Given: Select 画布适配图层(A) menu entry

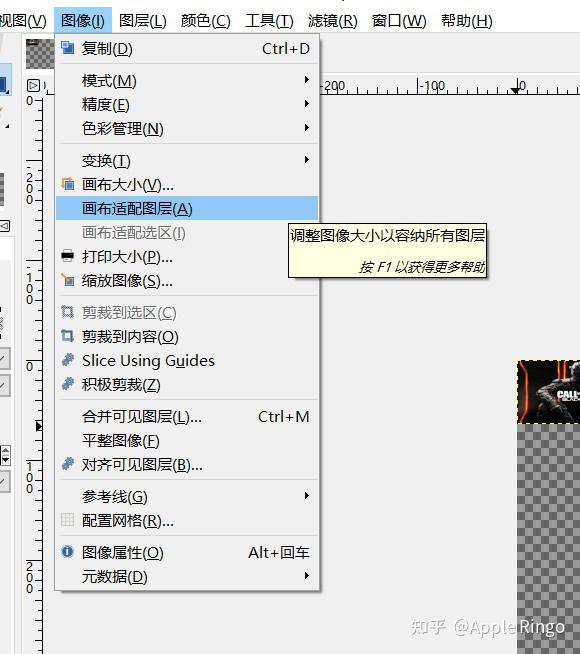Looking at the screenshot, I should (x=187, y=208).
